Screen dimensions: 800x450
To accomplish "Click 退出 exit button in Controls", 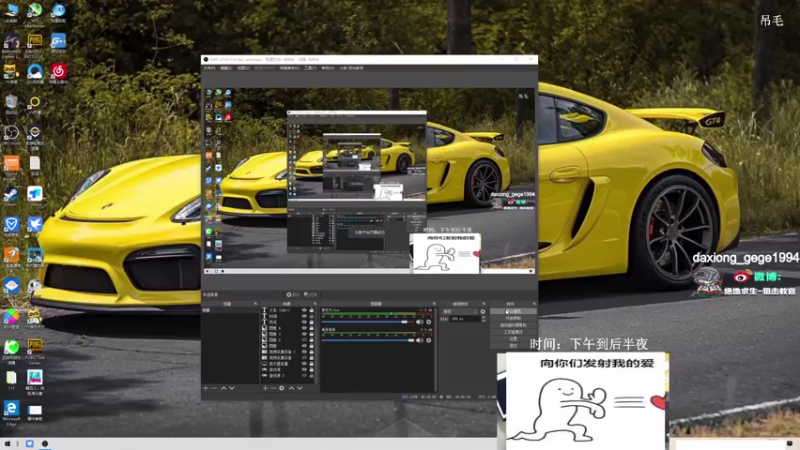I will [513, 346].
